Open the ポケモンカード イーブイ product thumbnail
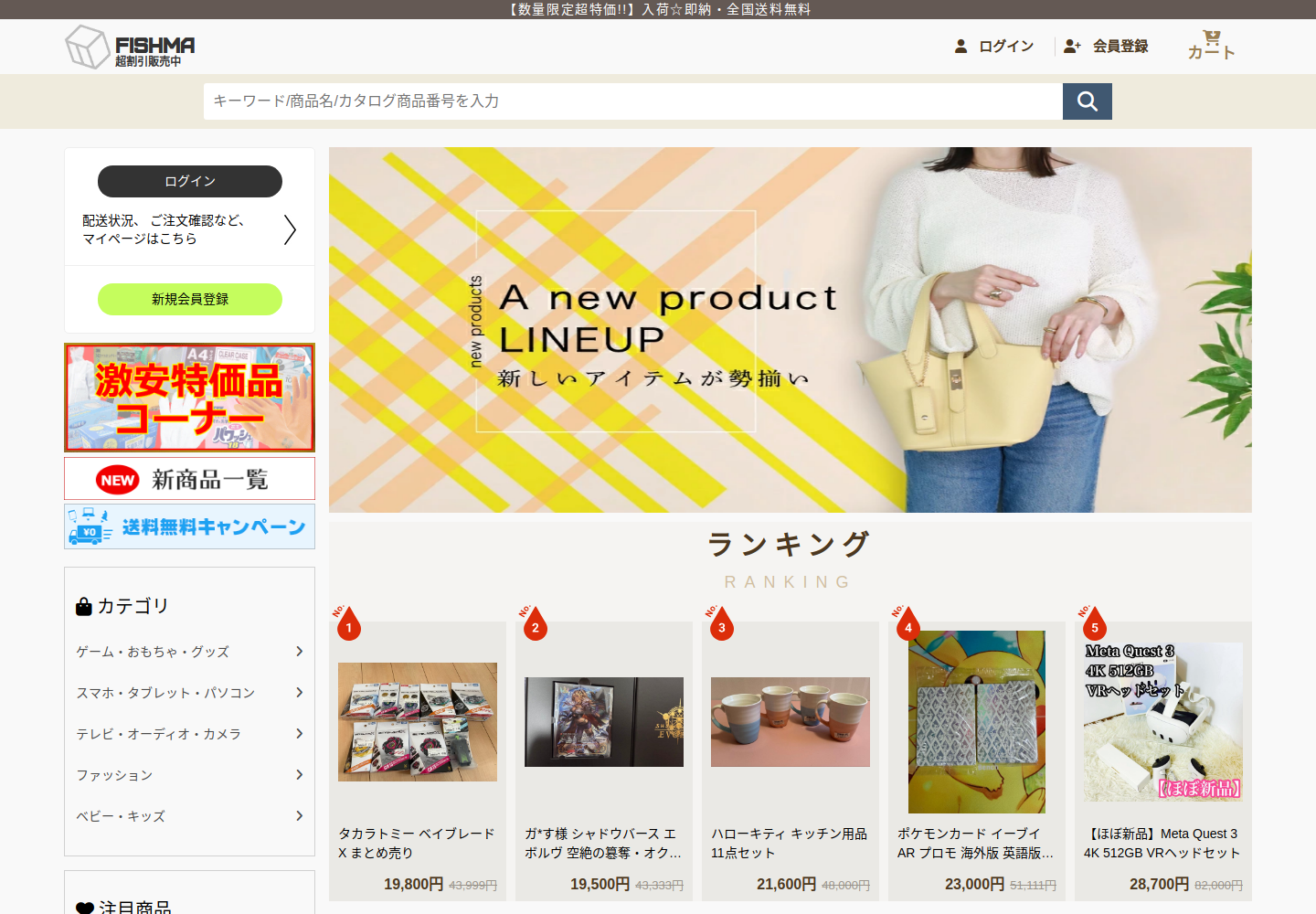 977,722
